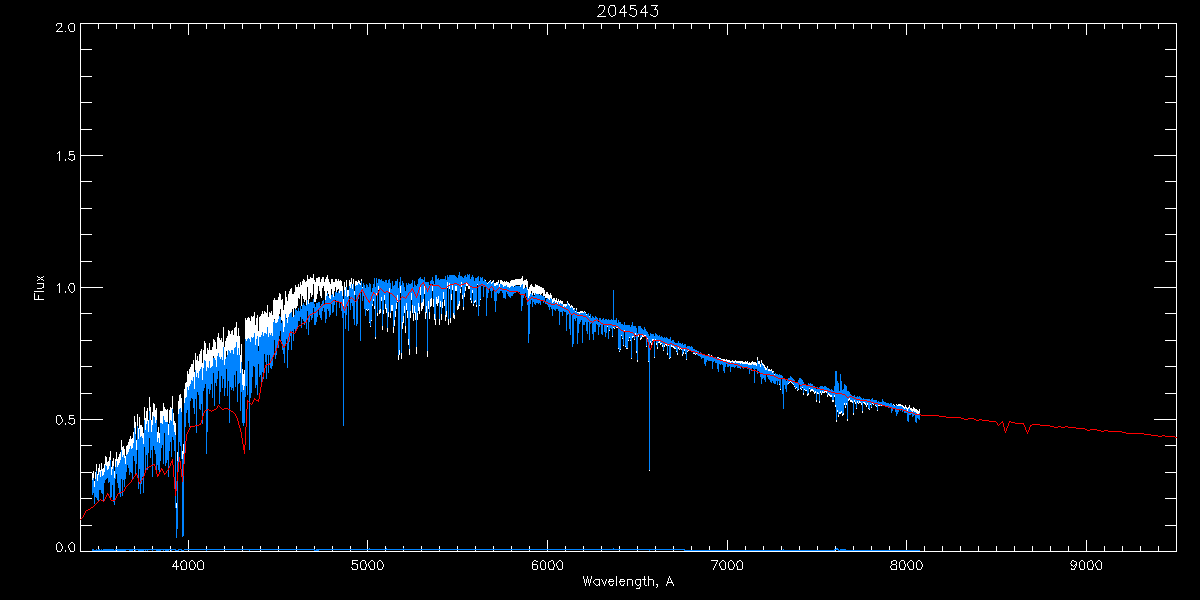Click the 1.0 flux tick label

point(66,288)
